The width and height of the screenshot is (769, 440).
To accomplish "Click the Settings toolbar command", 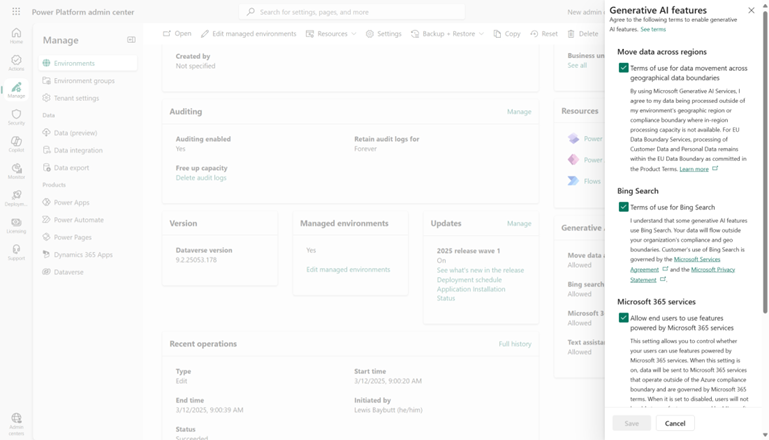I will point(384,33).
